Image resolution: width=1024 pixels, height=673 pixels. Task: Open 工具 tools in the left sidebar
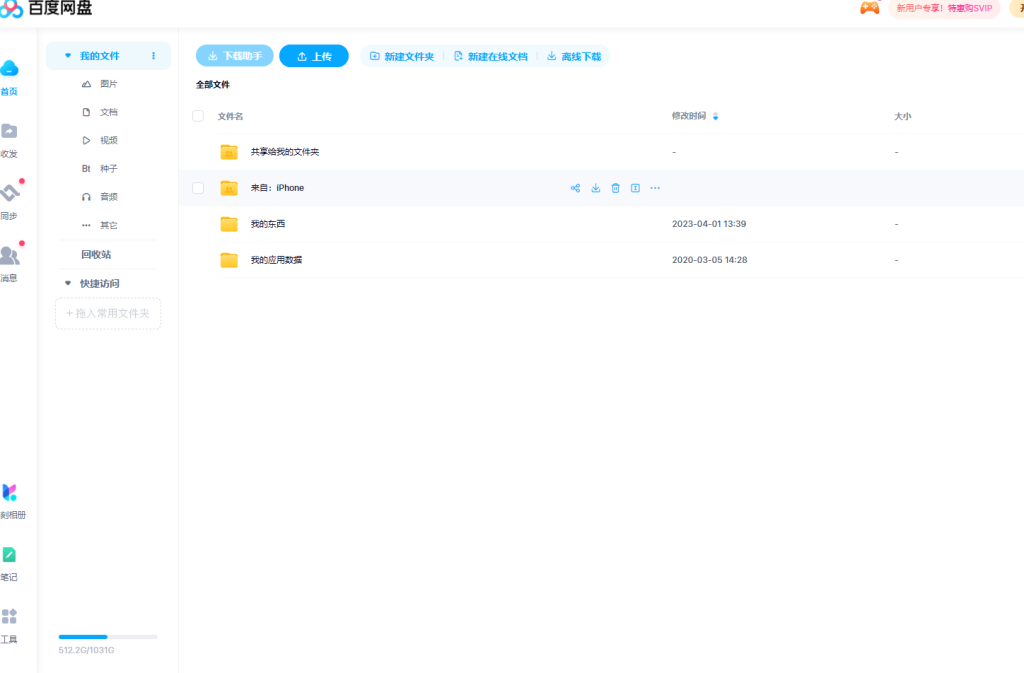(x=9, y=624)
